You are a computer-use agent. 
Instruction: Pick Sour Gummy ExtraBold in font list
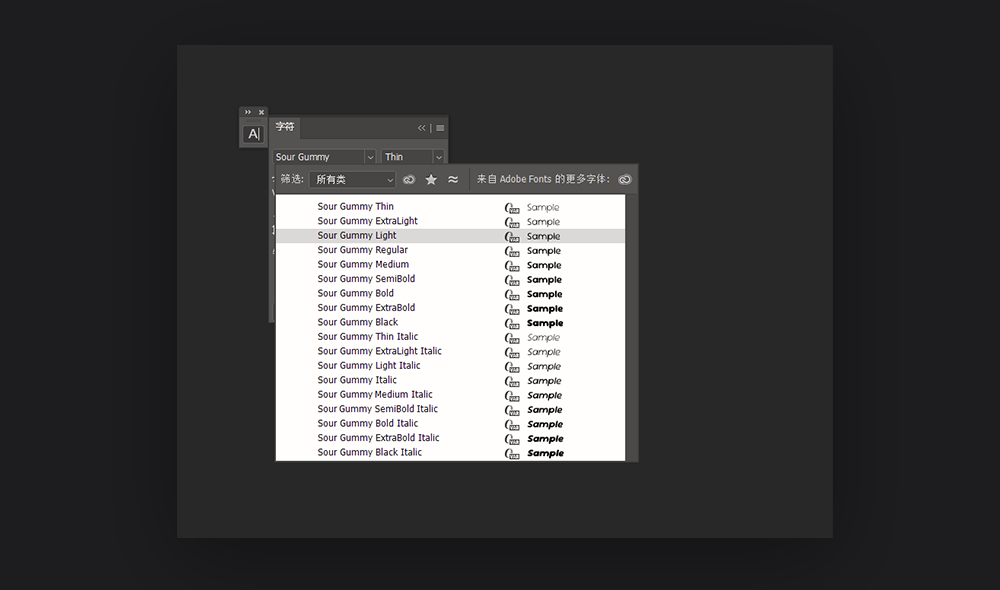pyautogui.click(x=450, y=308)
